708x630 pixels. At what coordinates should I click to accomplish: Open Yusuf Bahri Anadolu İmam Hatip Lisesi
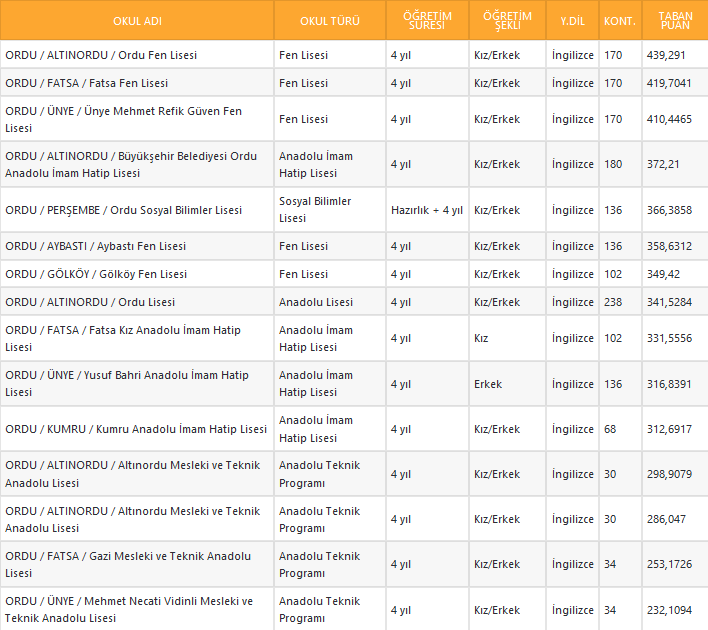[x=126, y=383]
